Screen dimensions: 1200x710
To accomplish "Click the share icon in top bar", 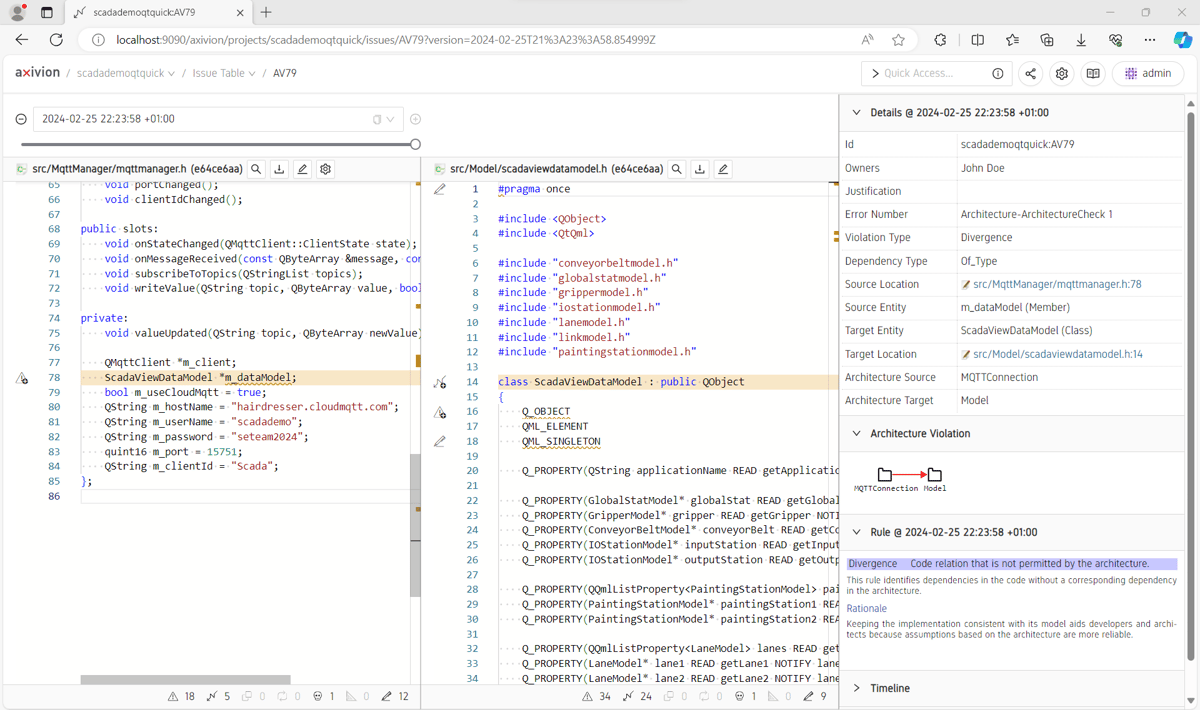I will pyautogui.click(x=1030, y=73).
